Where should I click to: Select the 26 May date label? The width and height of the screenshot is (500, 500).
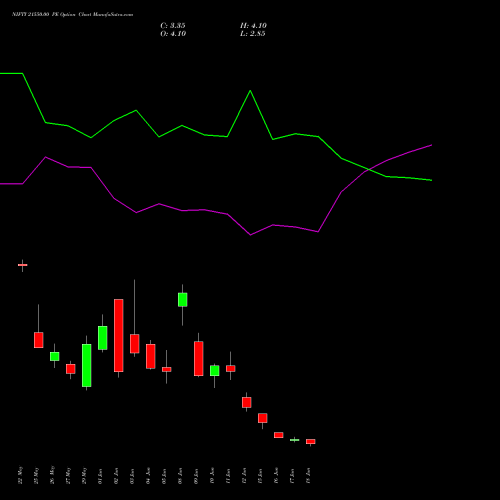point(52,475)
